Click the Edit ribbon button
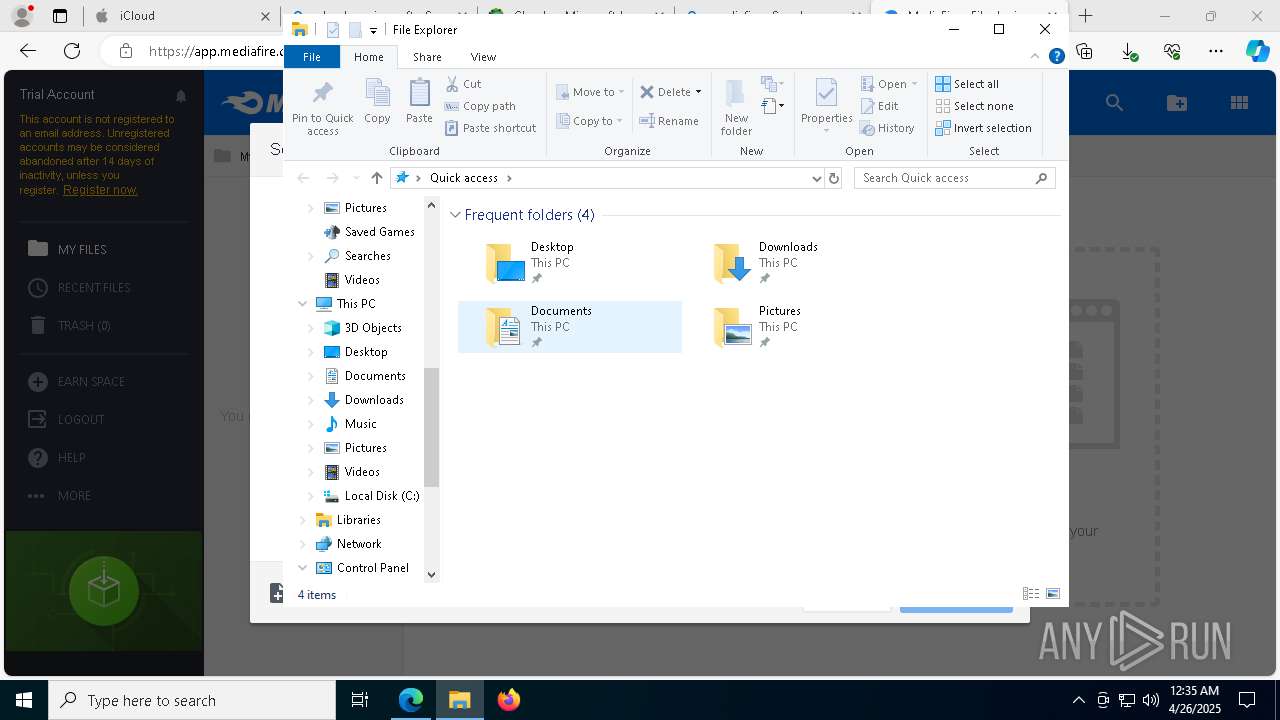The width and height of the screenshot is (1280, 720). 880,106
